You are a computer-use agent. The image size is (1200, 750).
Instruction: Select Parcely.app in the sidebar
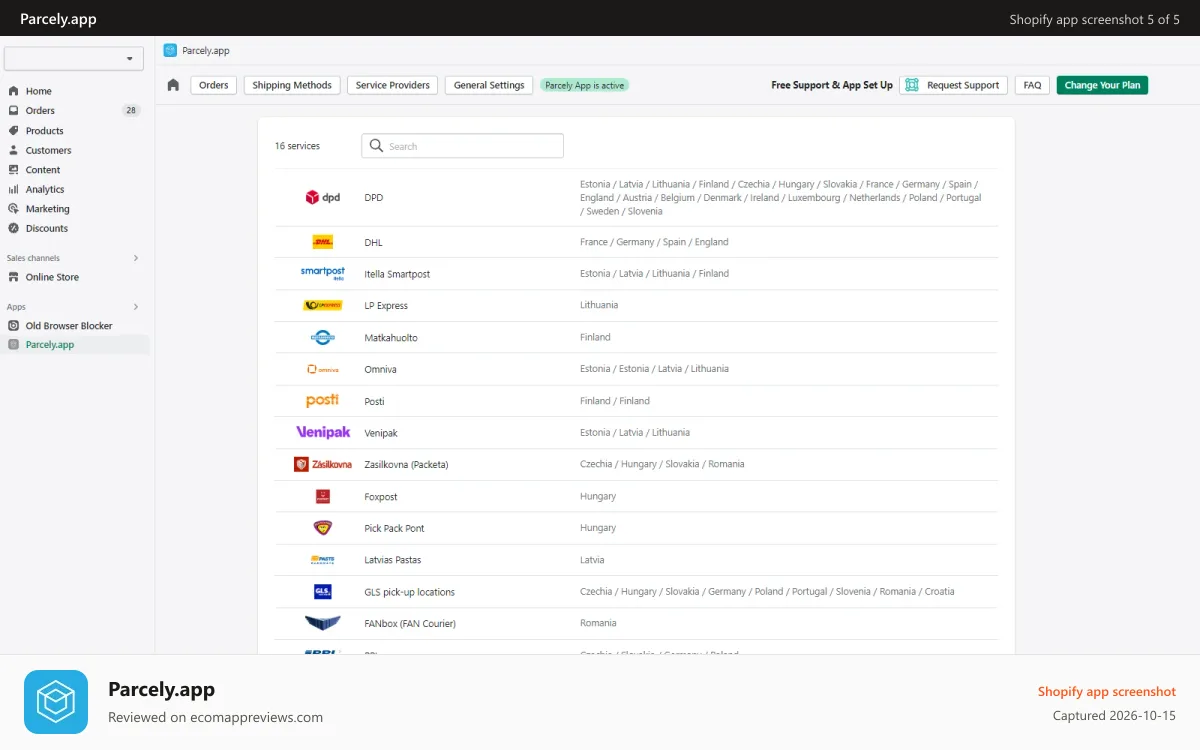pos(76,344)
